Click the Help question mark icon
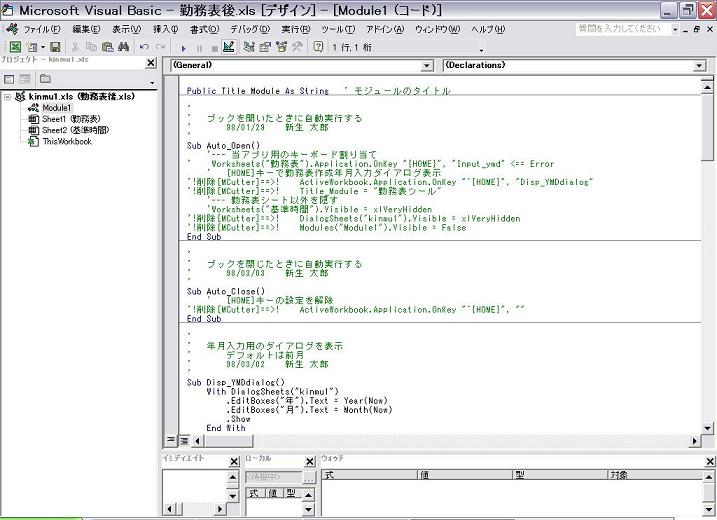This screenshot has width=717, height=520. 318,47
